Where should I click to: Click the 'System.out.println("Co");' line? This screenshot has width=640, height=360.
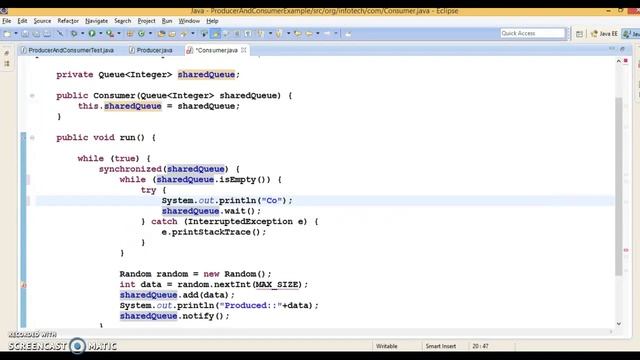227,200
